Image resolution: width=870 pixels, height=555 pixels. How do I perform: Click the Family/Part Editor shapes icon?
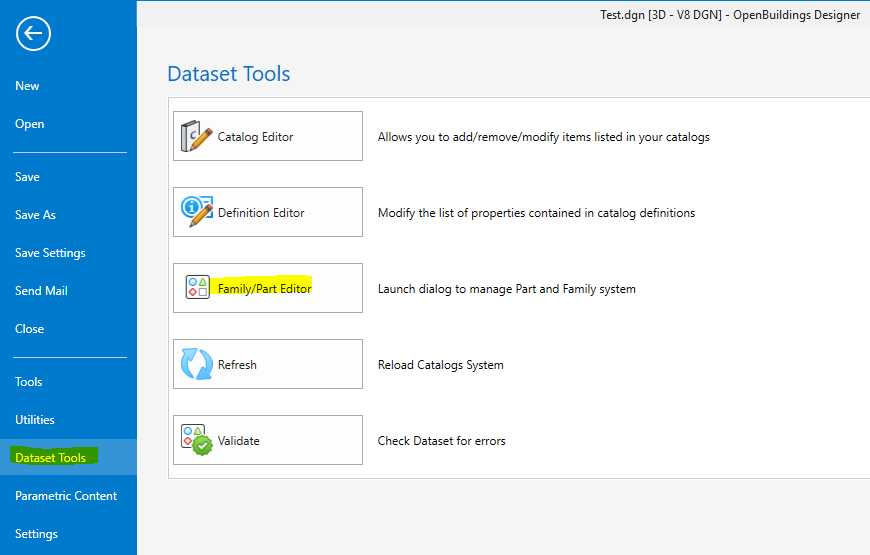click(x=198, y=287)
